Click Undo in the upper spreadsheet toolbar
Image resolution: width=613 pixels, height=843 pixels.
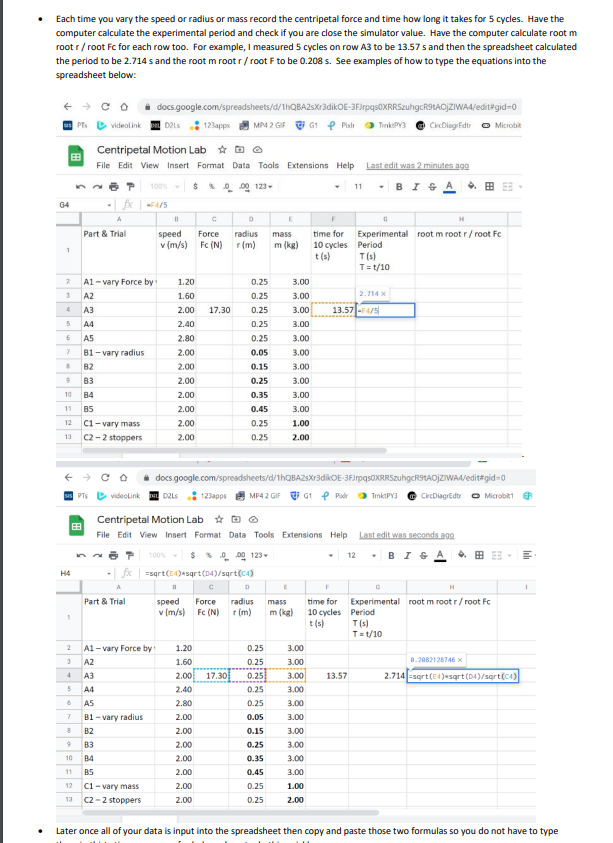pyautogui.click(x=80, y=187)
